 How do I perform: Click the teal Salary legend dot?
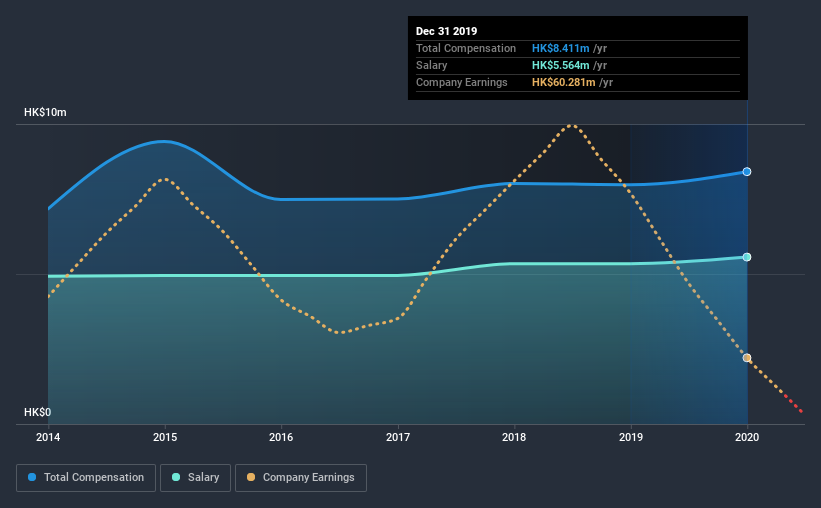click(176, 477)
